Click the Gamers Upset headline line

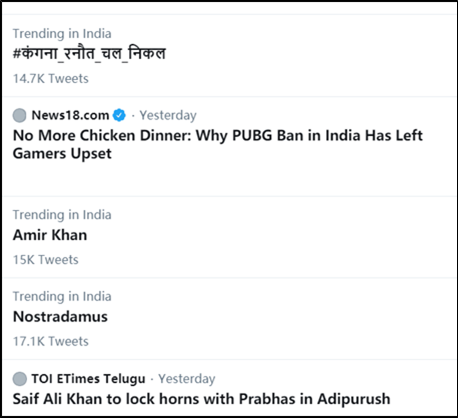point(62,154)
